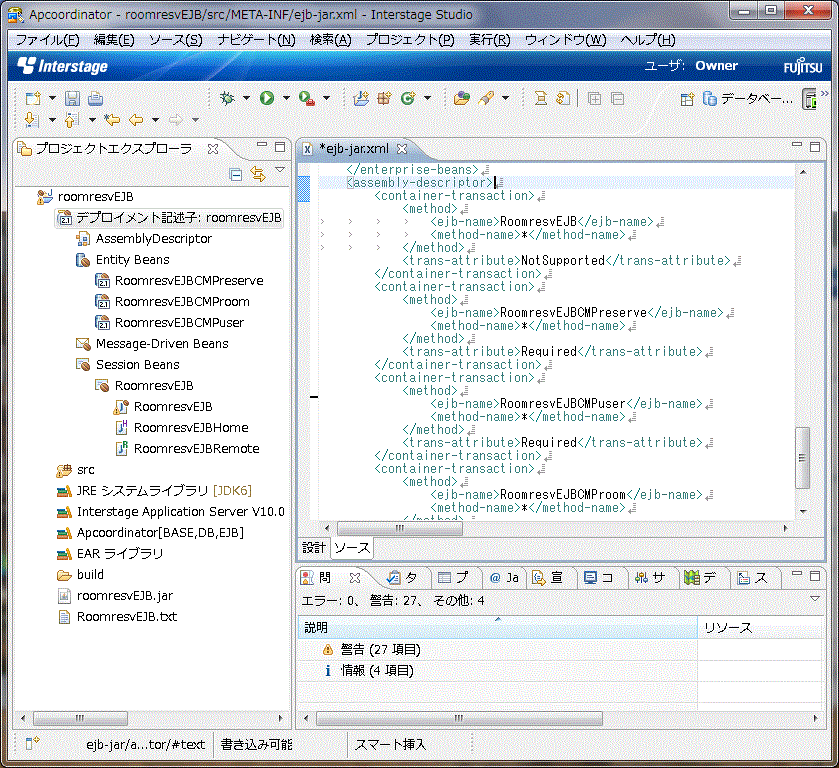Open the New Java Class dropdown arrow
Viewport: 839px width, 768px height.
[x=427, y=98]
